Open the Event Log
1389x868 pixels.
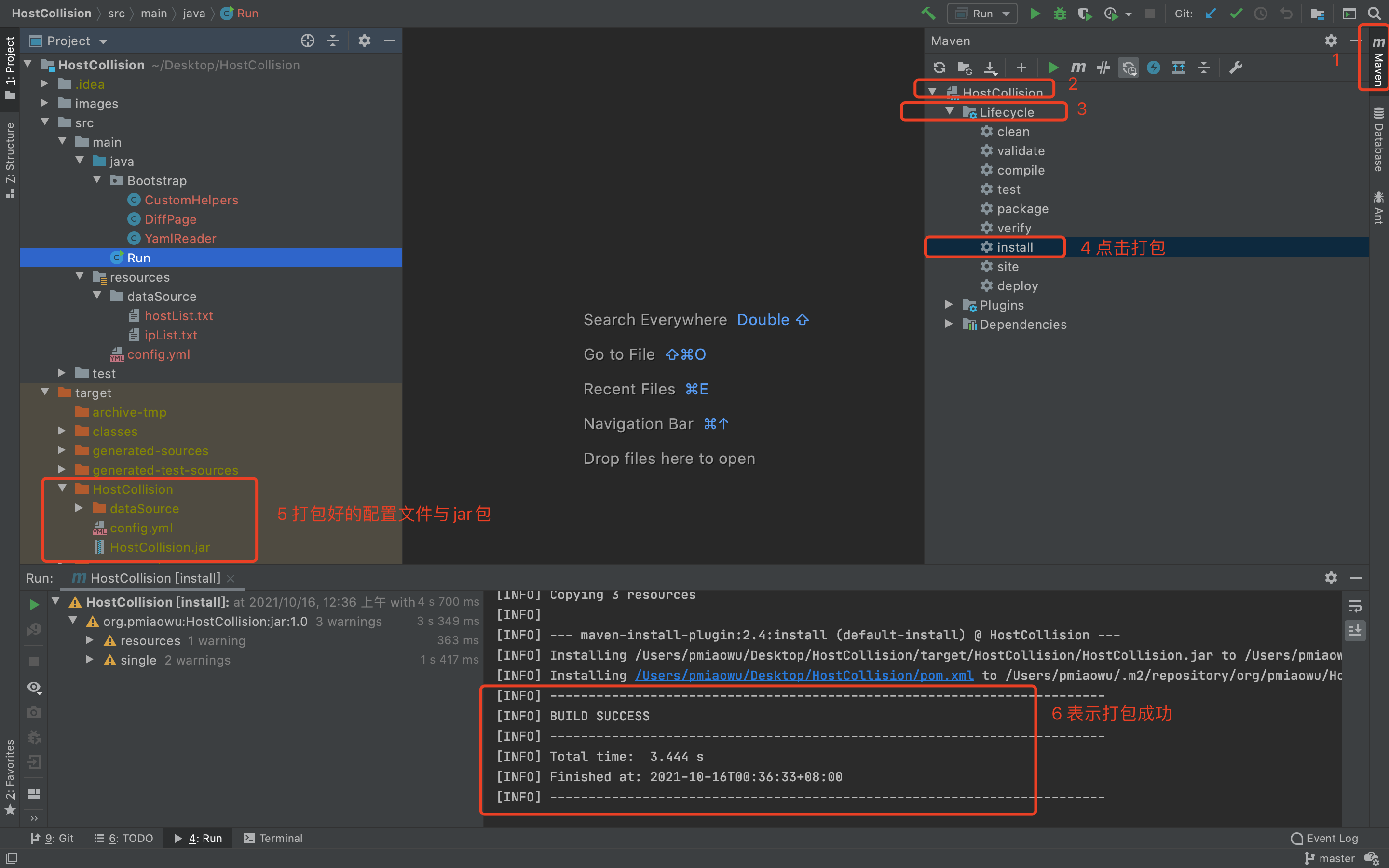click(1325, 838)
